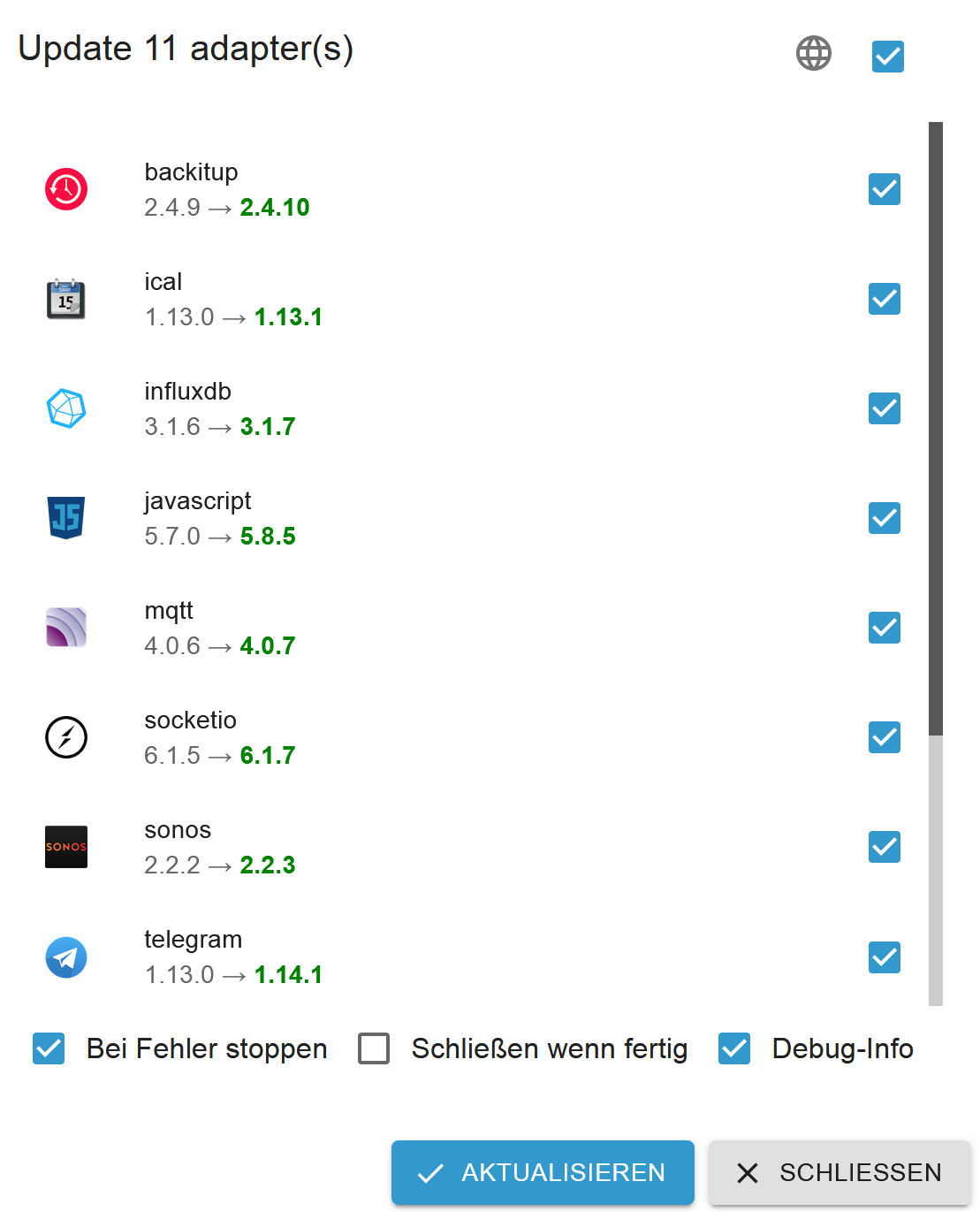Click the ical calendar icon
Image resolution: width=980 pixels, height=1212 pixels.
[66, 299]
